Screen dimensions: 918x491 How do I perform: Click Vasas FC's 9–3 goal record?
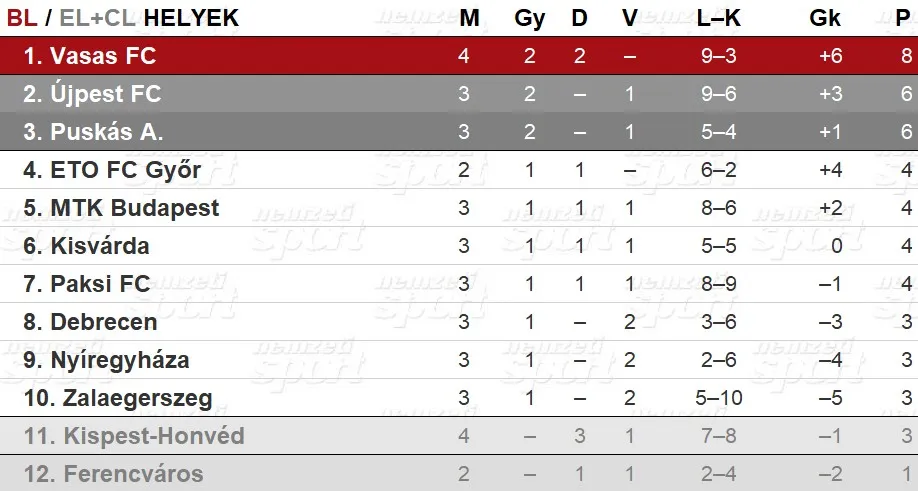(718, 56)
